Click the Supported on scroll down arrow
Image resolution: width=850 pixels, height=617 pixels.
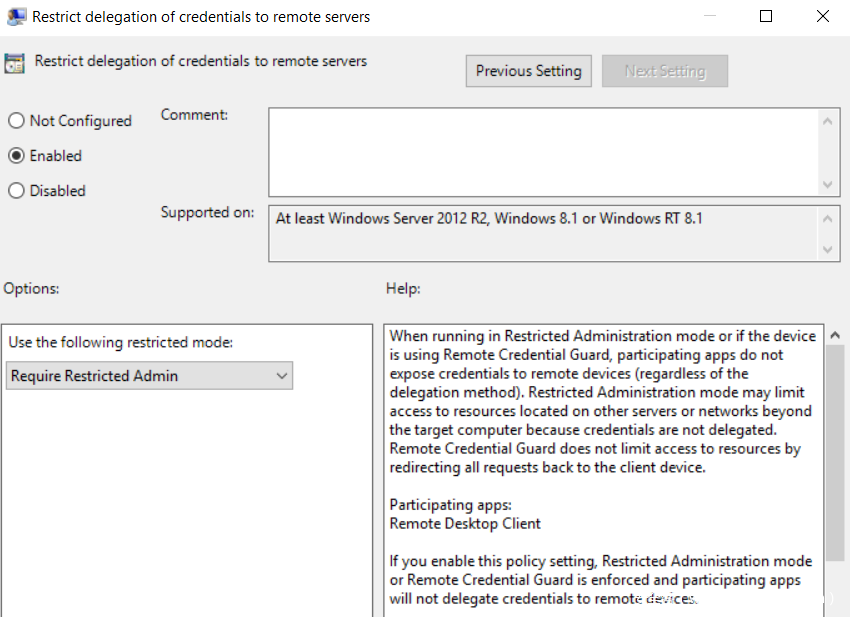(828, 249)
